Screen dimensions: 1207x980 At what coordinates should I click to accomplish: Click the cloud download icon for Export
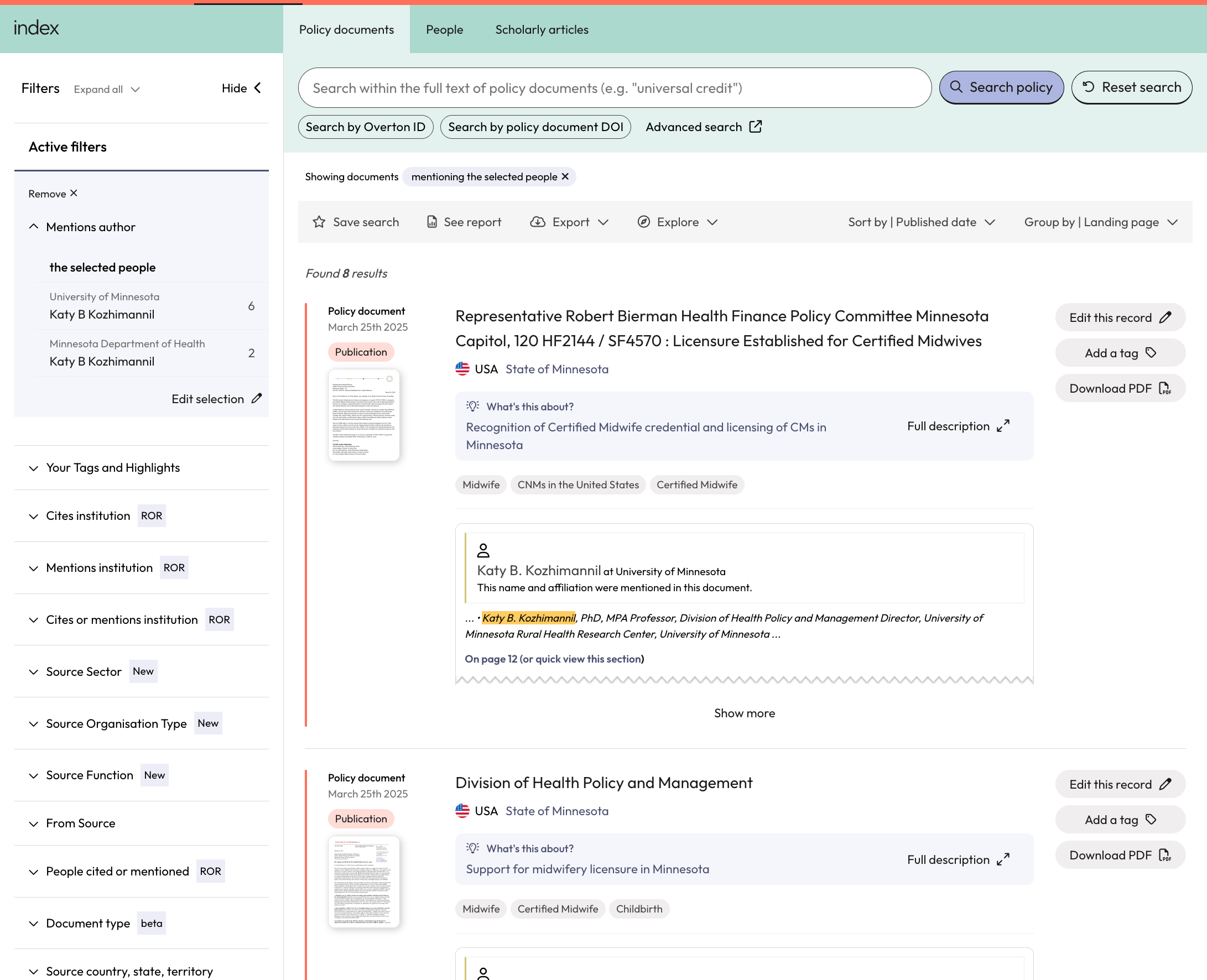click(x=538, y=222)
